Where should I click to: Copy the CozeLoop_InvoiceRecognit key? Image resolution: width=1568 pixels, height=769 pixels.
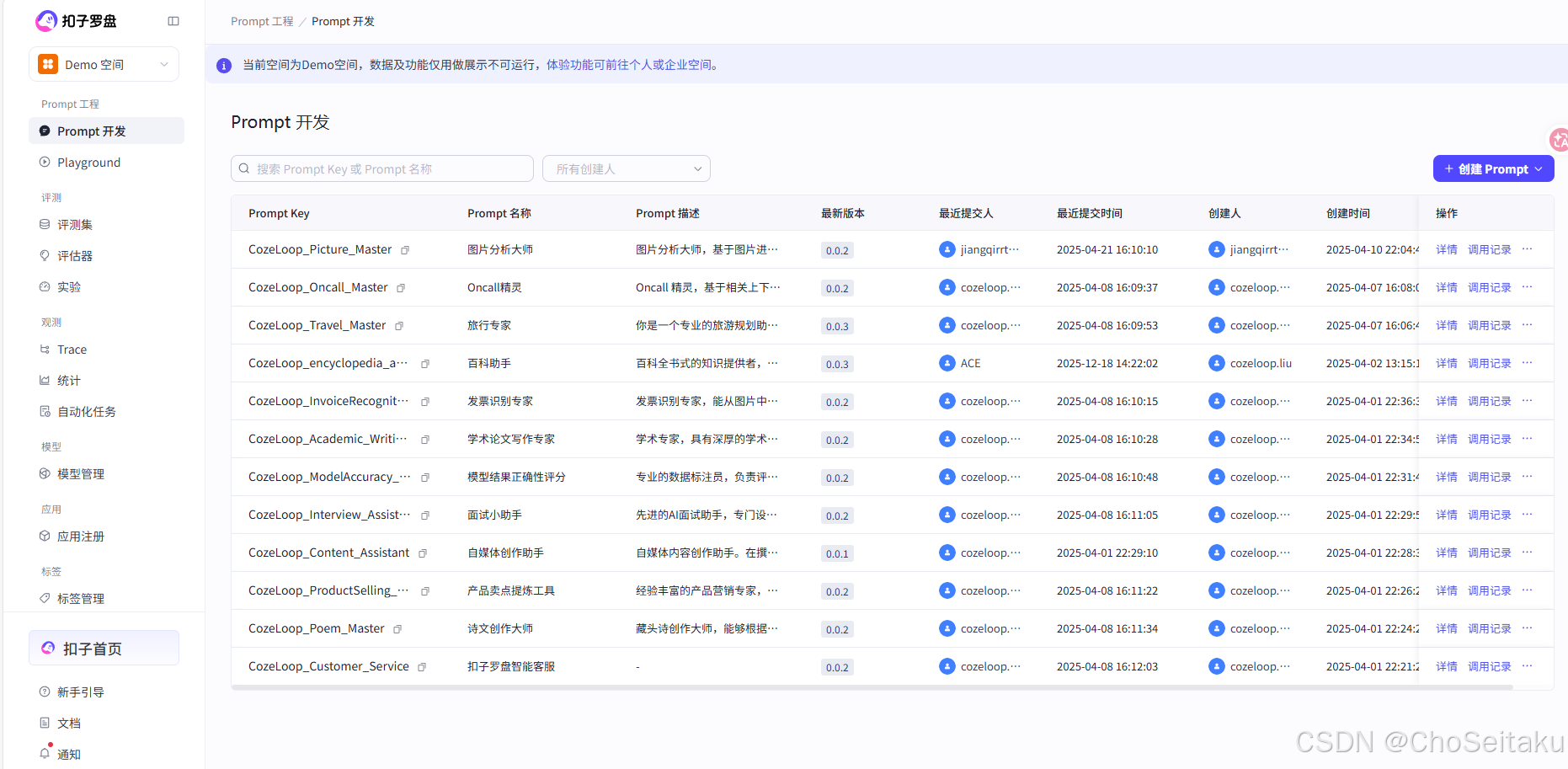pyautogui.click(x=425, y=402)
